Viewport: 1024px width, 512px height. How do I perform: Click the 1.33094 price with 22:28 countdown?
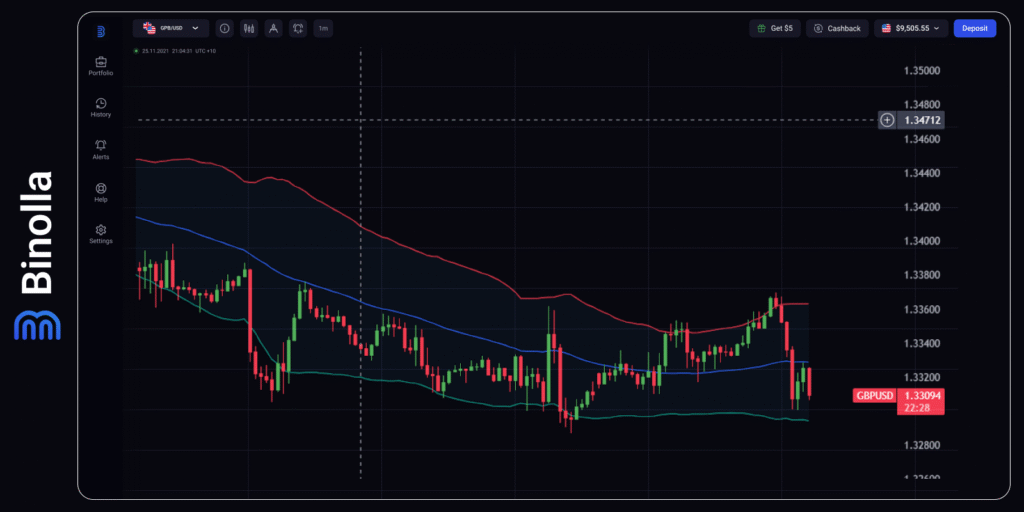click(x=921, y=401)
